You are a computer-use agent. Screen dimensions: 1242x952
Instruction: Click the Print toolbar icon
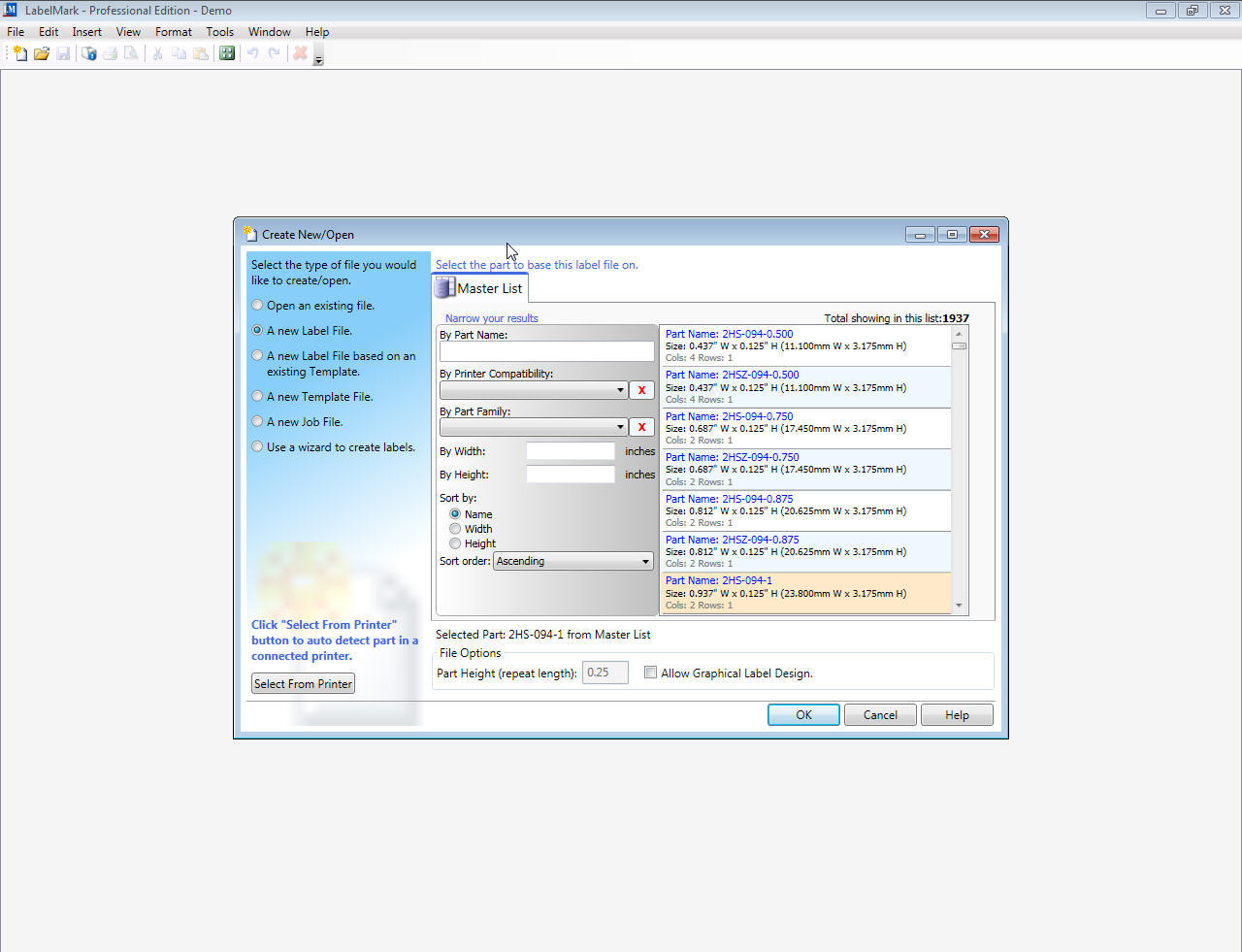click(x=111, y=53)
